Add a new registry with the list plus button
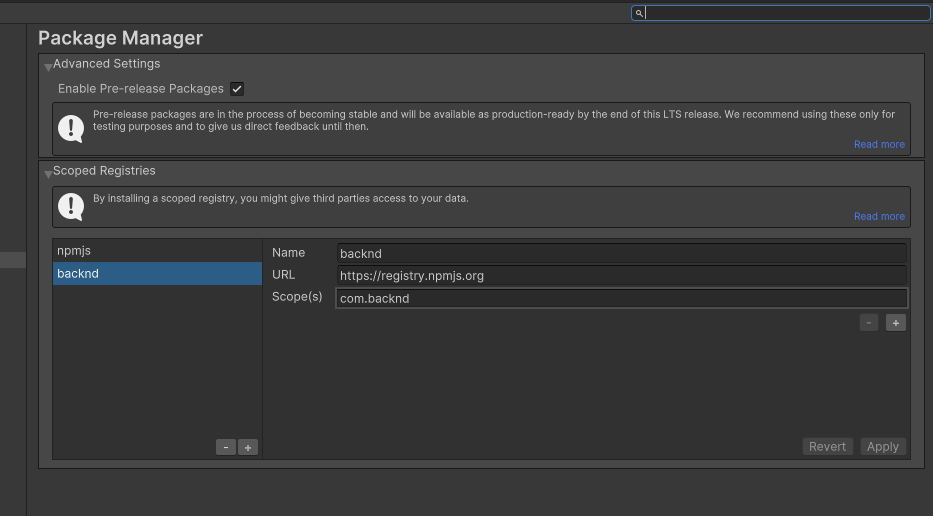 [x=247, y=447]
